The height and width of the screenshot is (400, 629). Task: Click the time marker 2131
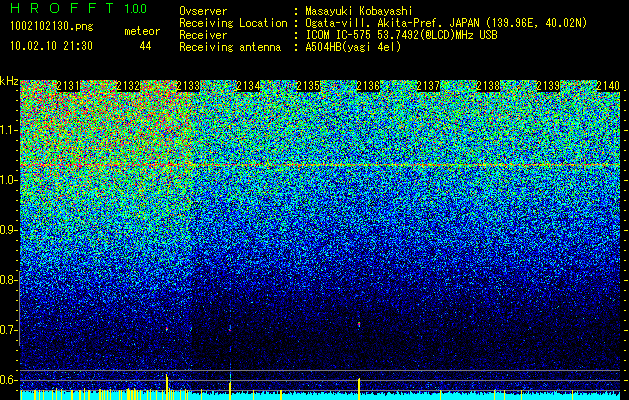[x=68, y=86]
